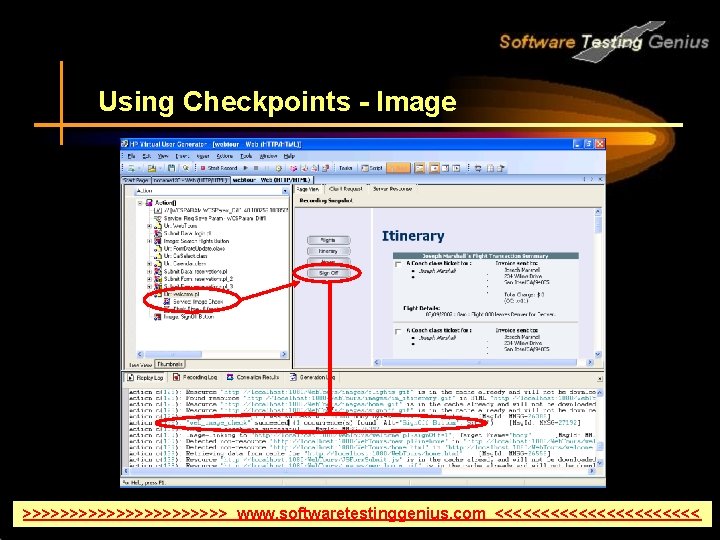The image size is (720, 540).
Task: Expand the Image: Search Flights Button node
Action: [149, 241]
